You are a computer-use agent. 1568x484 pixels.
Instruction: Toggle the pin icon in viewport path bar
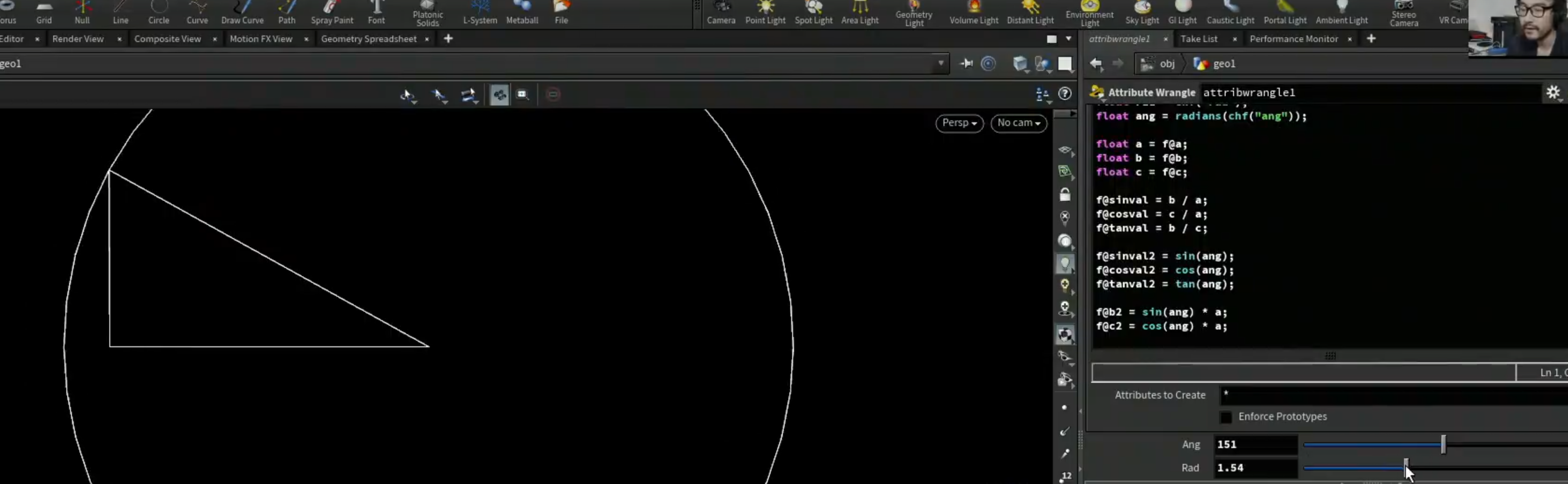point(966,63)
